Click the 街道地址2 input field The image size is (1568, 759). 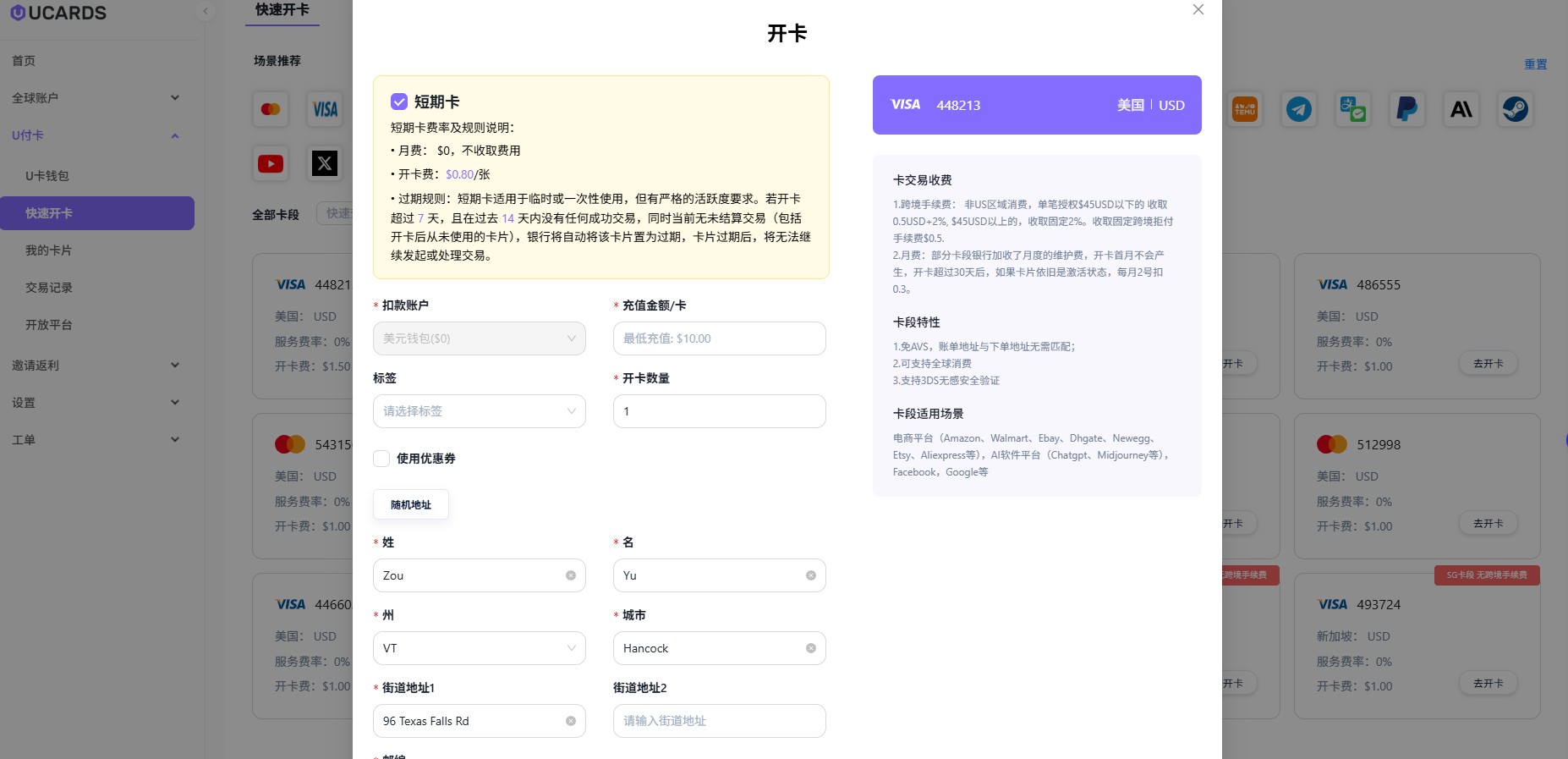(x=720, y=721)
